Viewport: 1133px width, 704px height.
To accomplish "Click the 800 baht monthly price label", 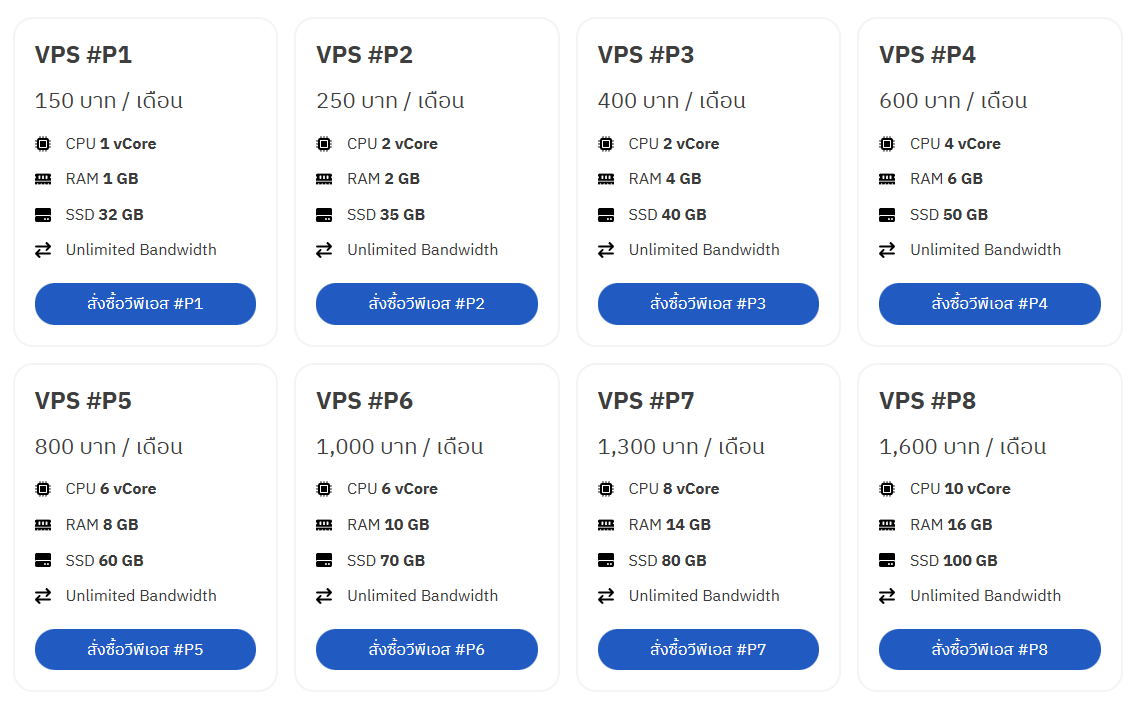I will pyautogui.click(x=108, y=446).
